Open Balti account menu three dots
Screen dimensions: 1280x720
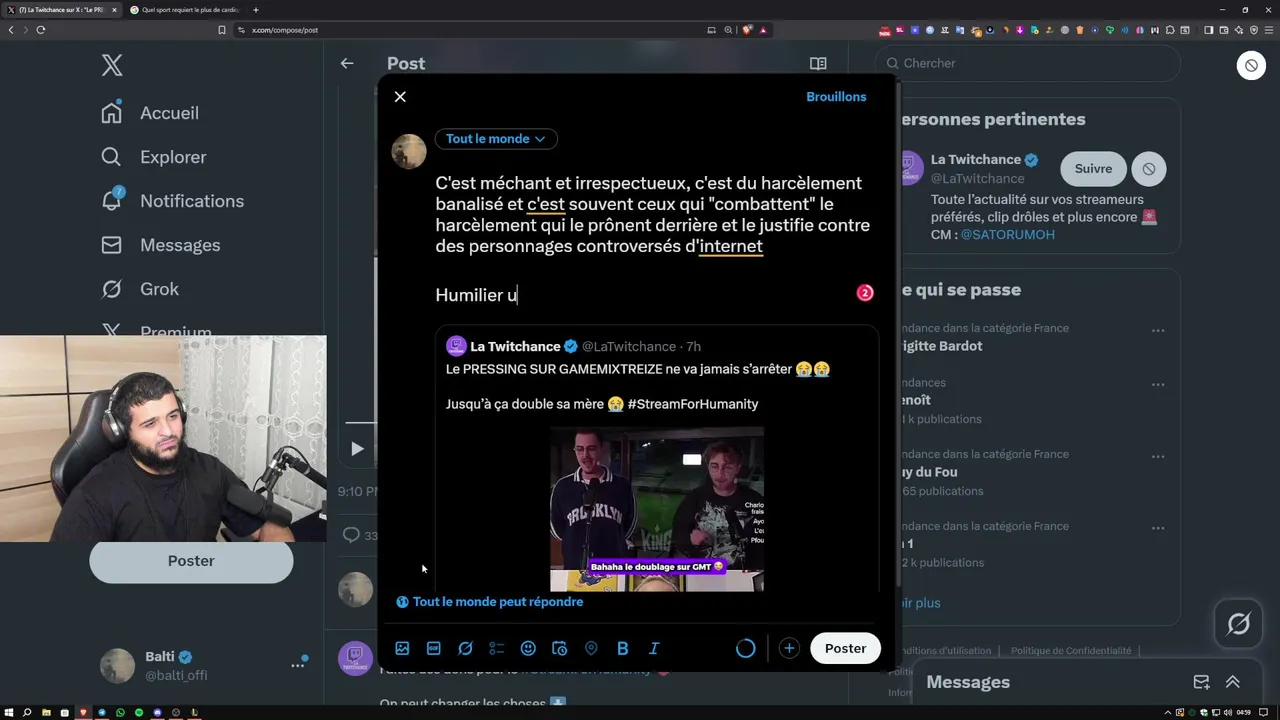(297, 665)
